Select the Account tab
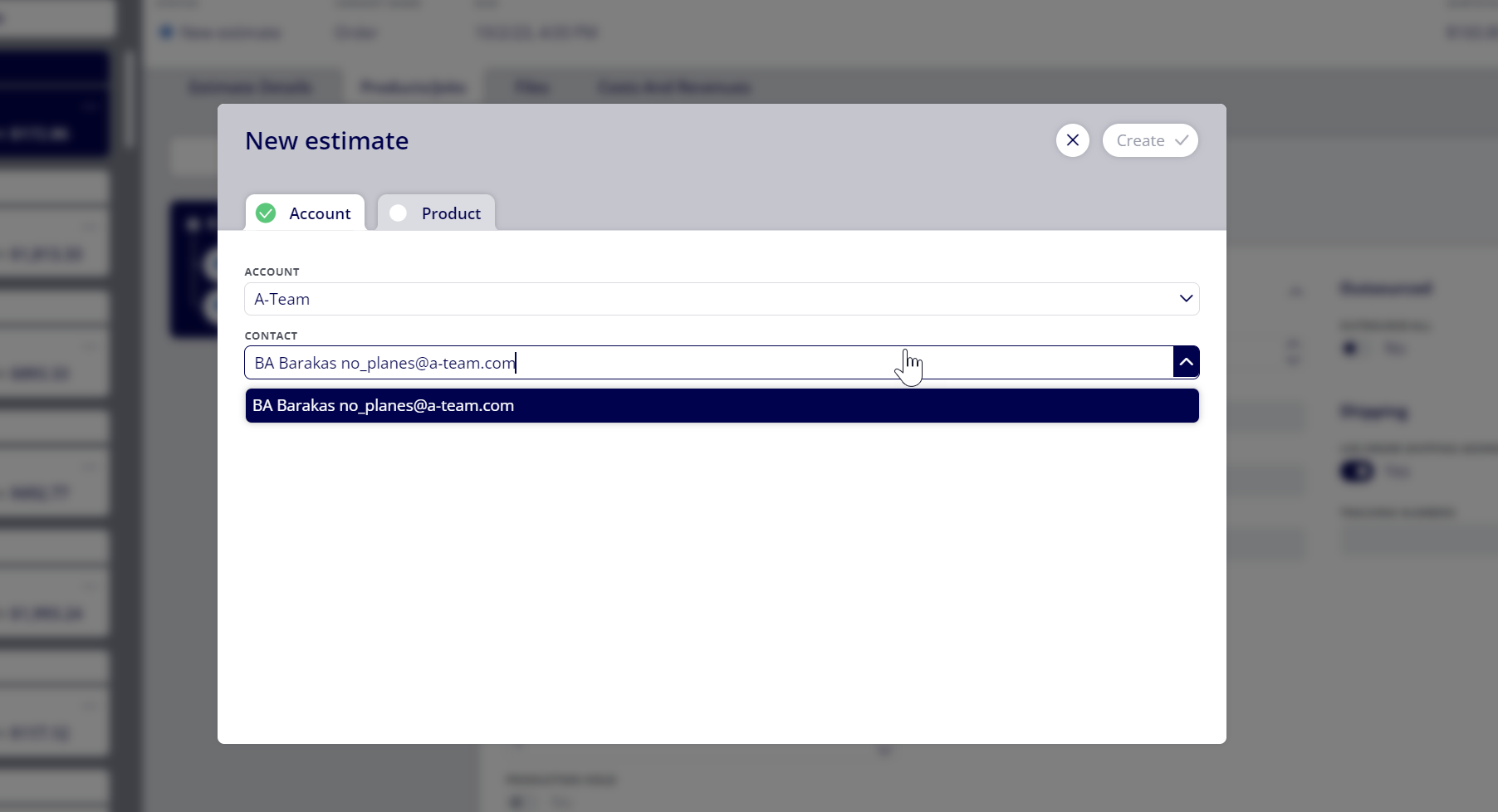Screen dimensions: 1498x812 [x=305, y=213]
